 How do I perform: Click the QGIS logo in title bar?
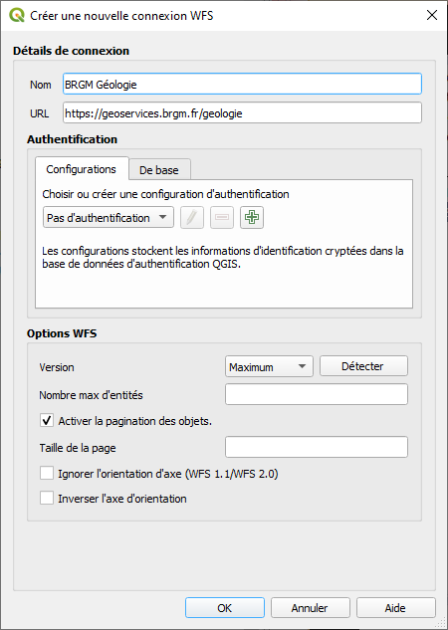pos(17,15)
